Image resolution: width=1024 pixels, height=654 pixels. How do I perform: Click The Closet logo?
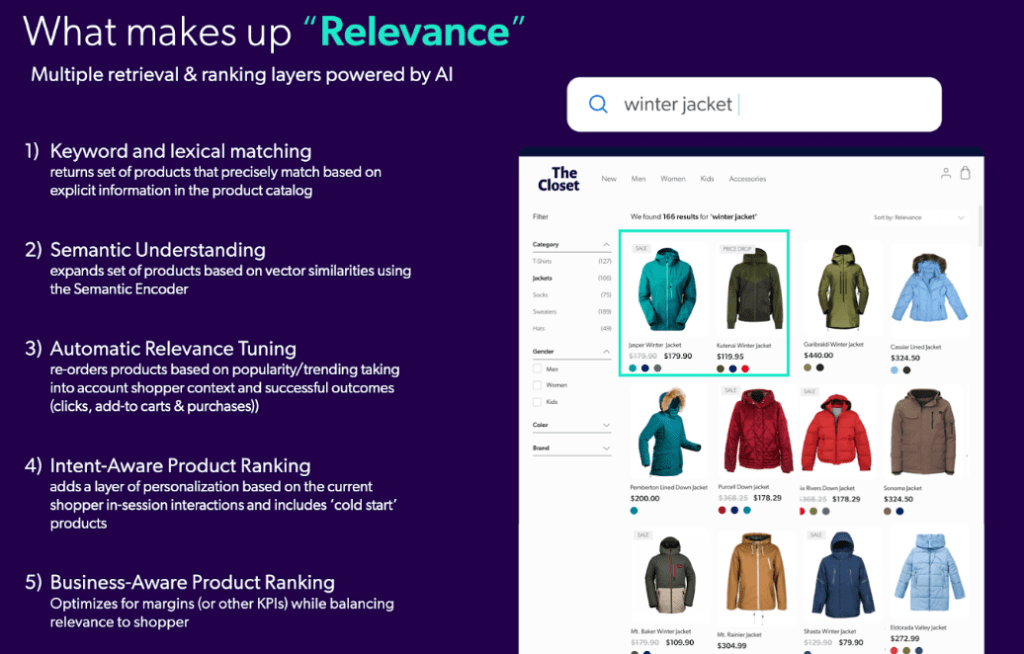click(x=558, y=179)
